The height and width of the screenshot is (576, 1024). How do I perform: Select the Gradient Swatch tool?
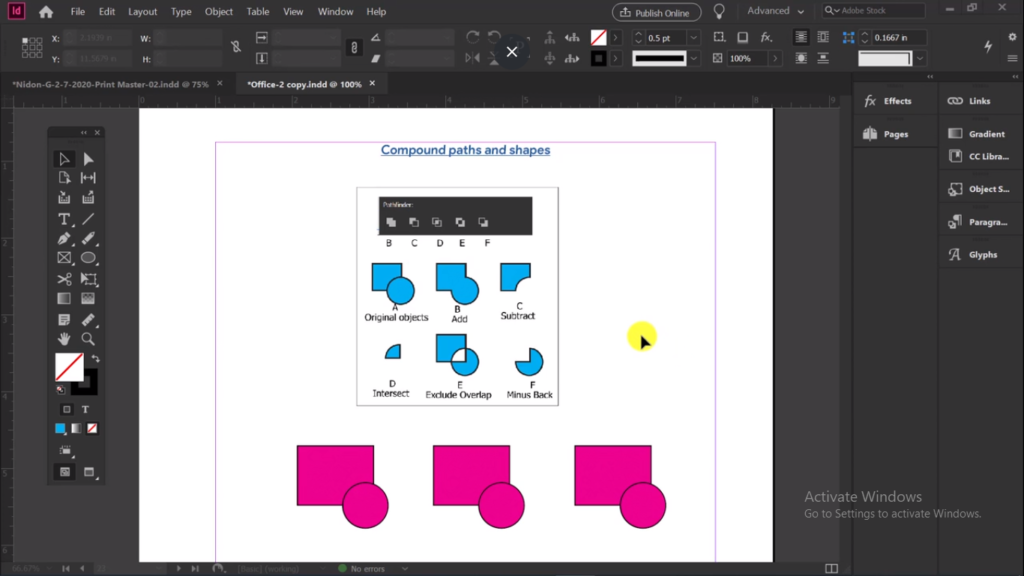pos(64,299)
